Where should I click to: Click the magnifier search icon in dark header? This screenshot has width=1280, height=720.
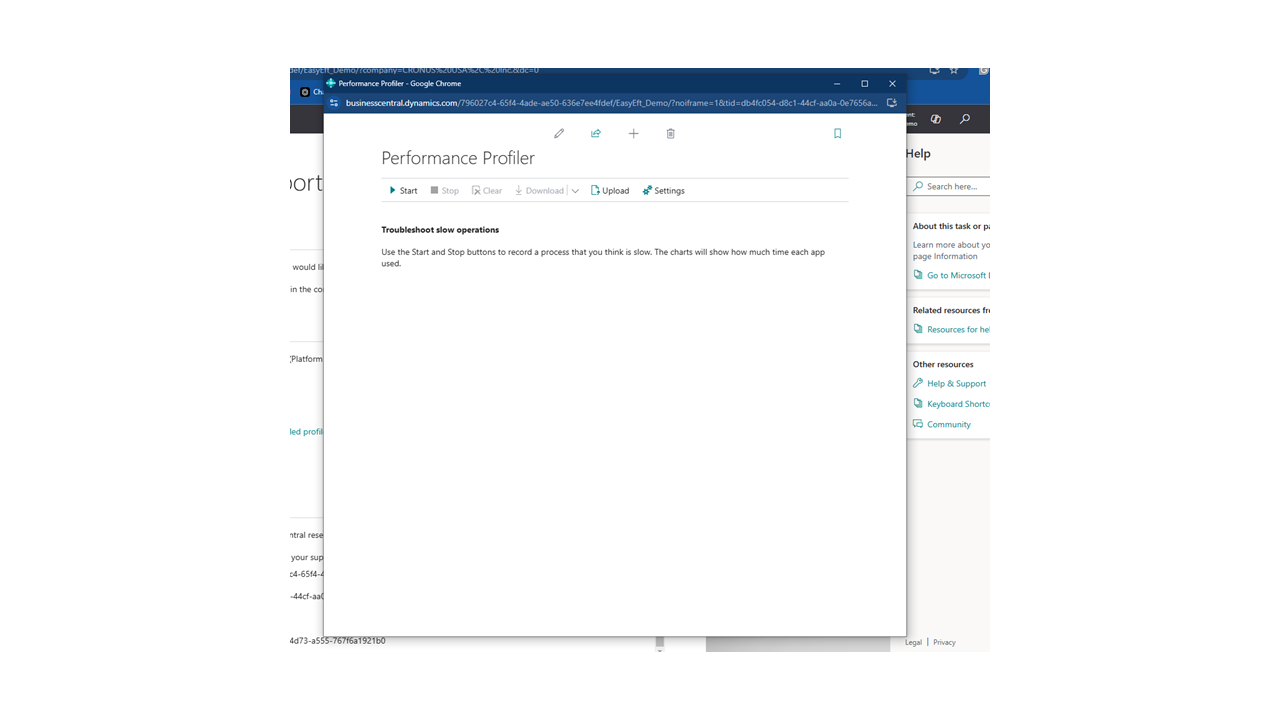click(x=964, y=119)
